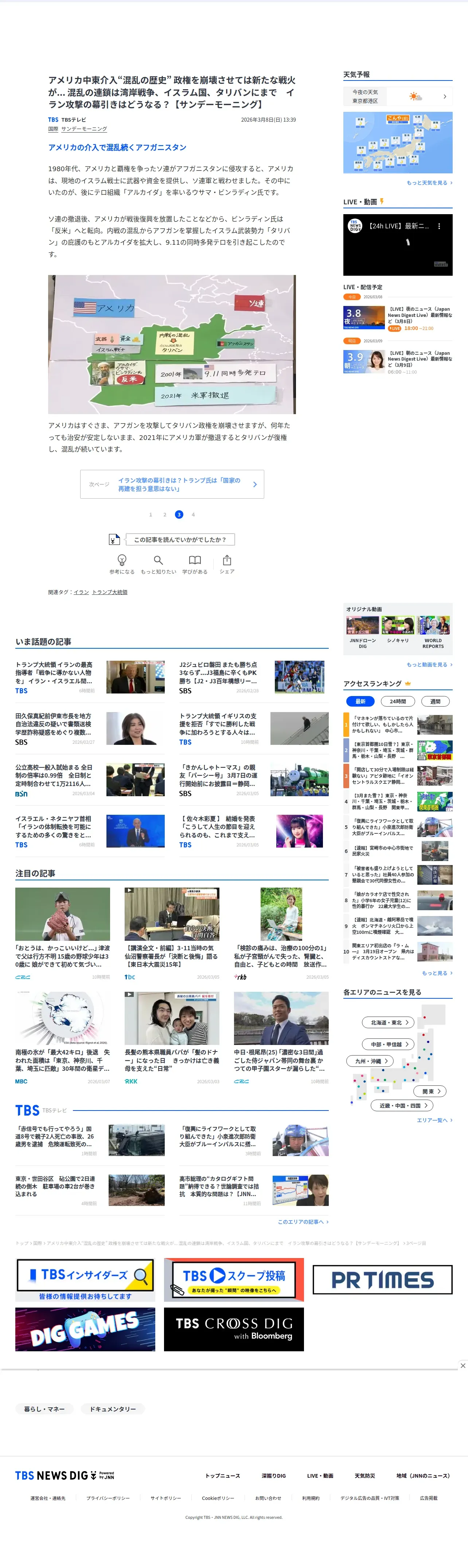
Task: Click the weather forecast chevron arrow
Action: pos(445,96)
